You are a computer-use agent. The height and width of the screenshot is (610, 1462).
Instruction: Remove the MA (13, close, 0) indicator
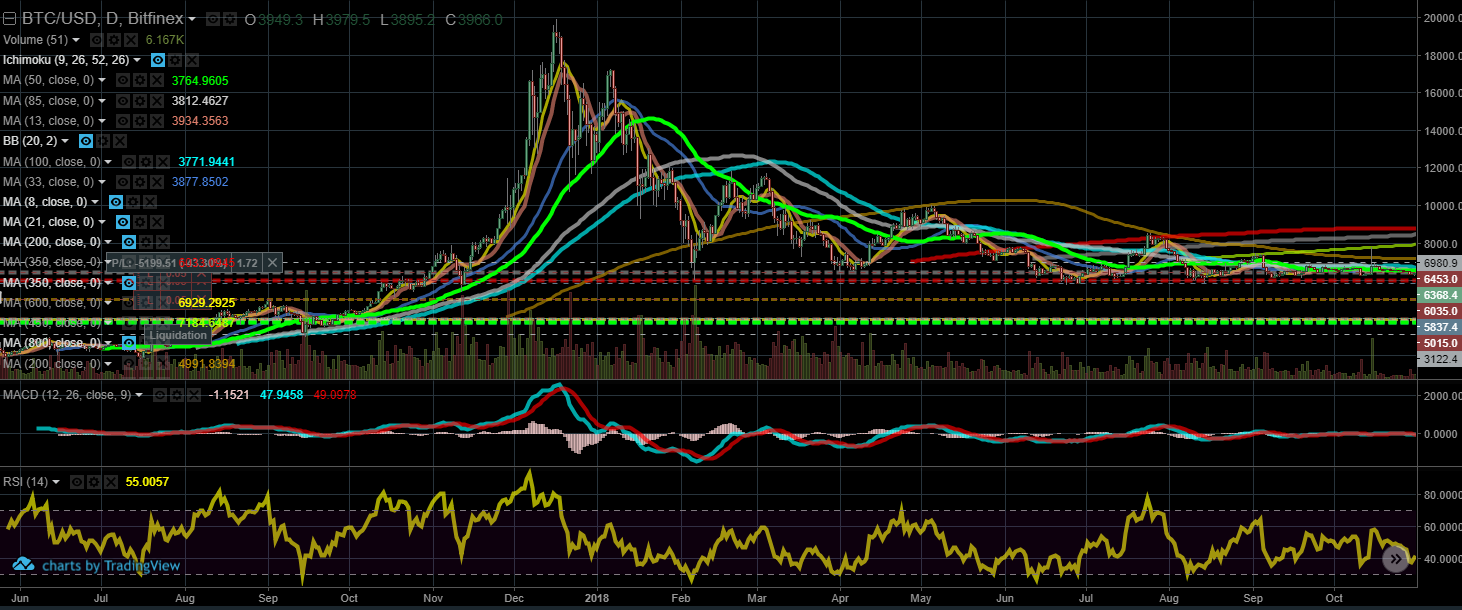coord(157,121)
